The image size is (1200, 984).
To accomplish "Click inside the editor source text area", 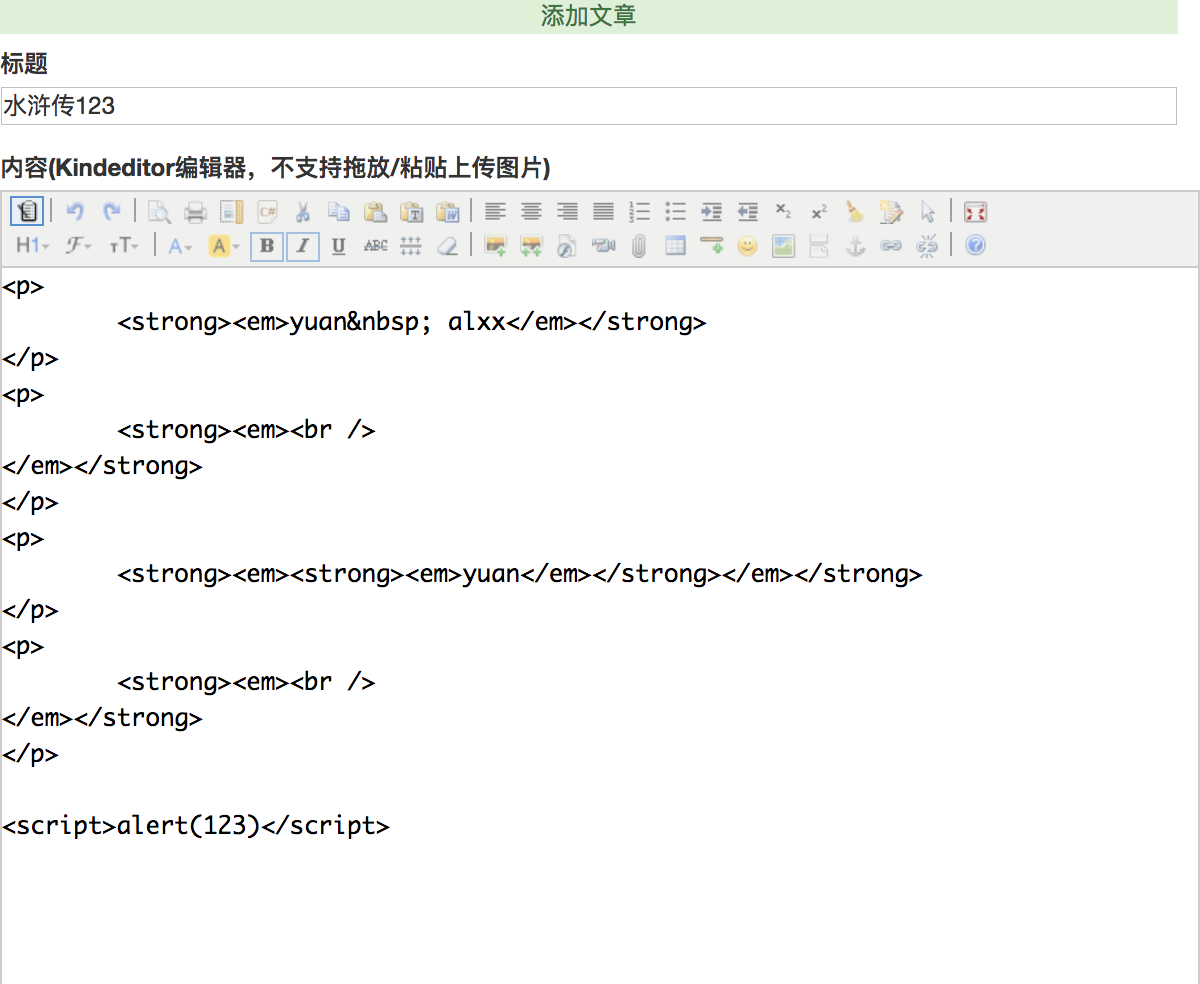I will 600,625.
